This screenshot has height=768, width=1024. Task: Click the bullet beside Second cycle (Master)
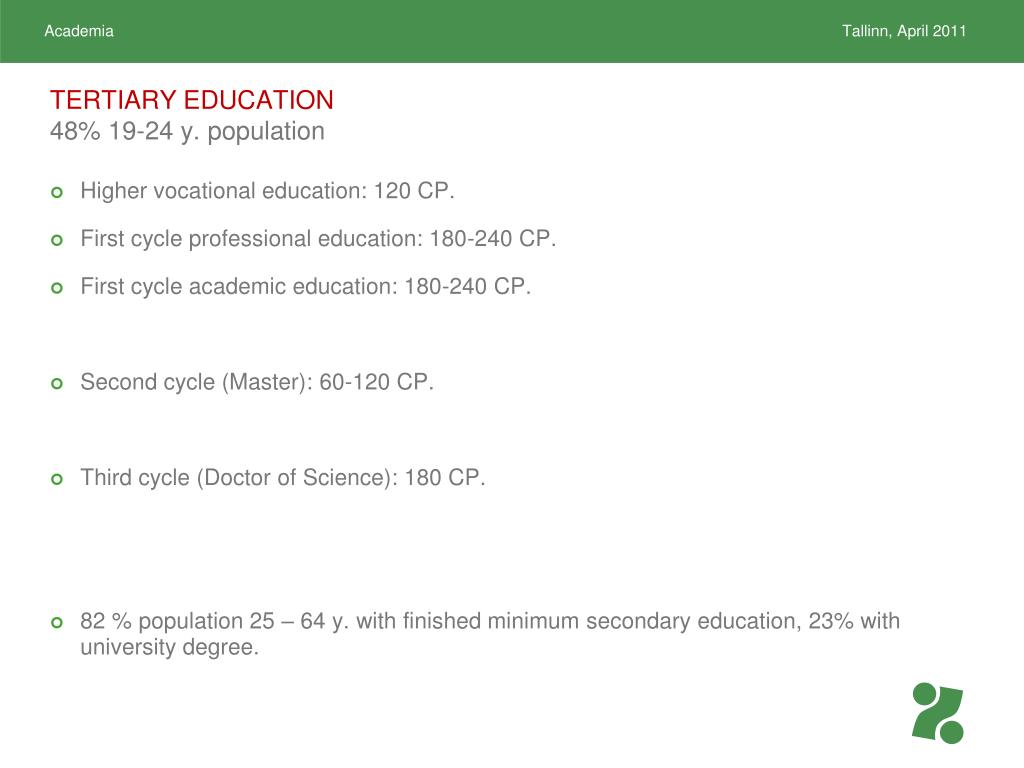pos(57,383)
